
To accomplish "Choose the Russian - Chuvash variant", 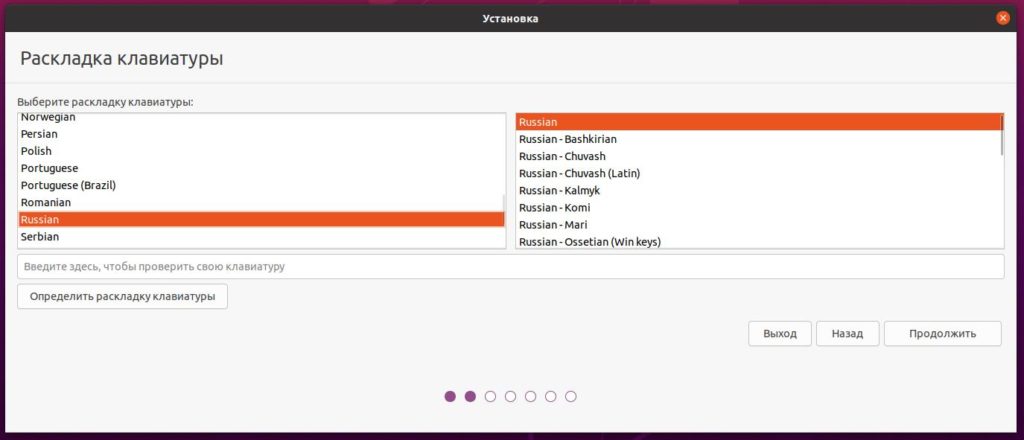I will [562, 156].
